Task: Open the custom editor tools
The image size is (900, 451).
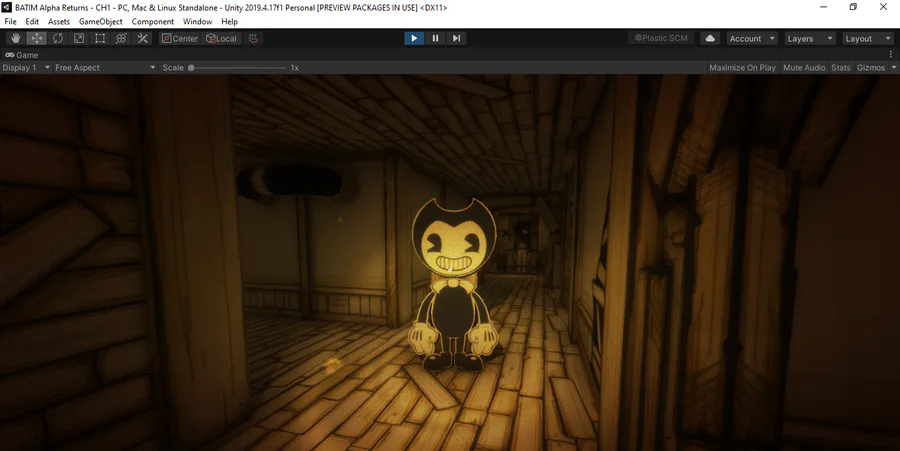Action: click(142, 38)
